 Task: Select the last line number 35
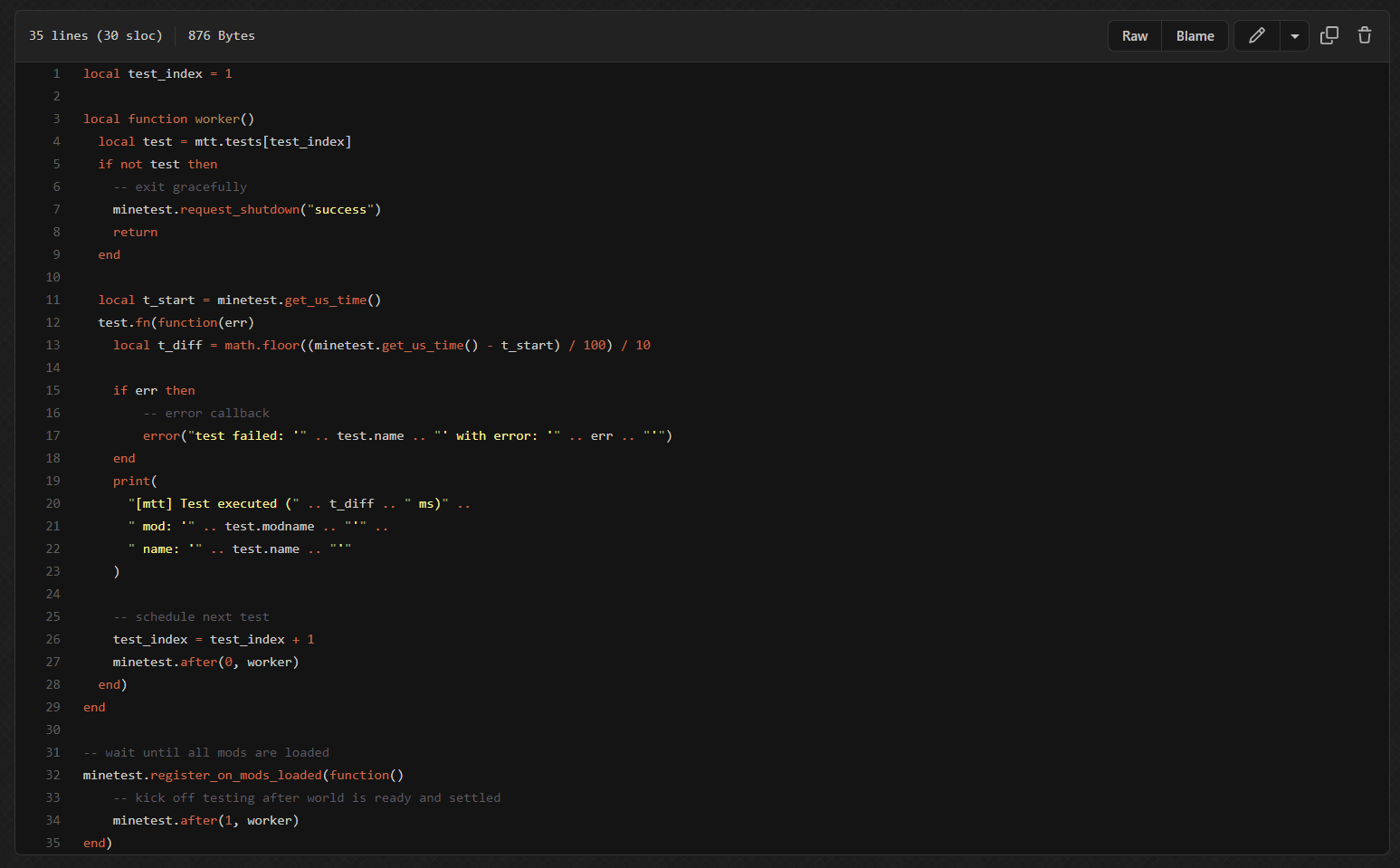pyautogui.click(x=53, y=844)
